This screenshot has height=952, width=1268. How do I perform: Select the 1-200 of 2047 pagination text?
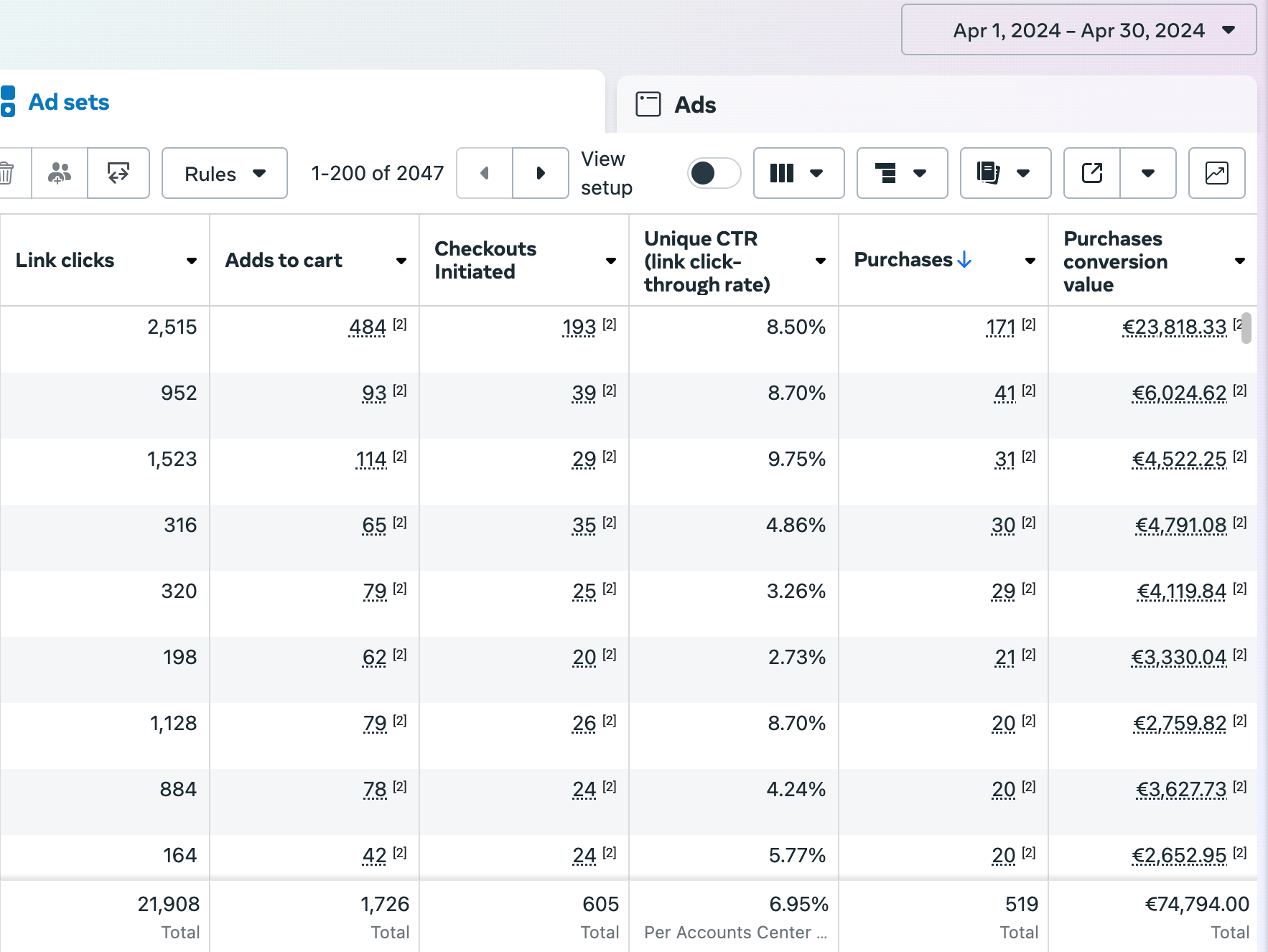378,173
